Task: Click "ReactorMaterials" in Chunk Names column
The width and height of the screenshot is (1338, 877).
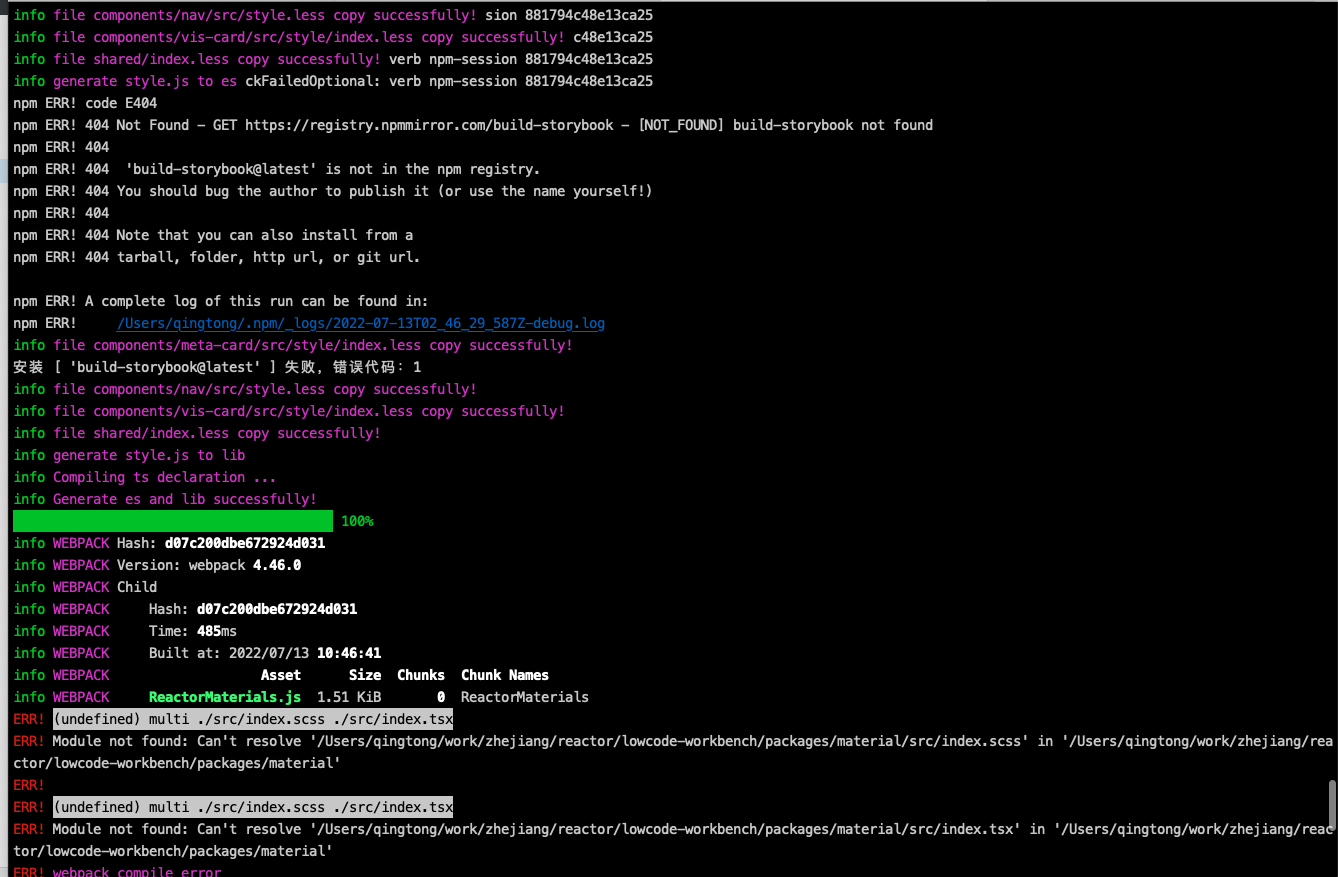Action: (525, 697)
